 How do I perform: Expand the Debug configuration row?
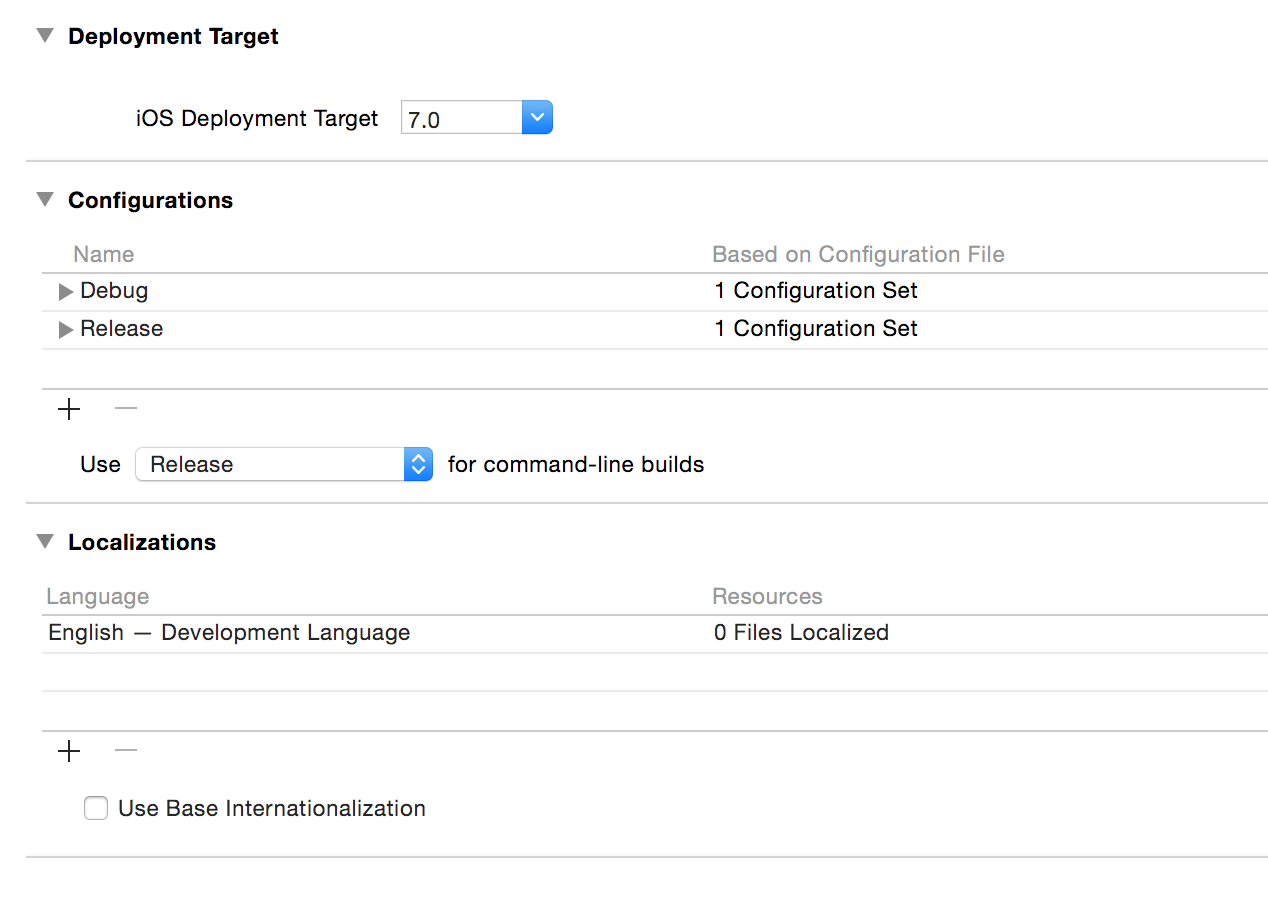(x=66, y=292)
